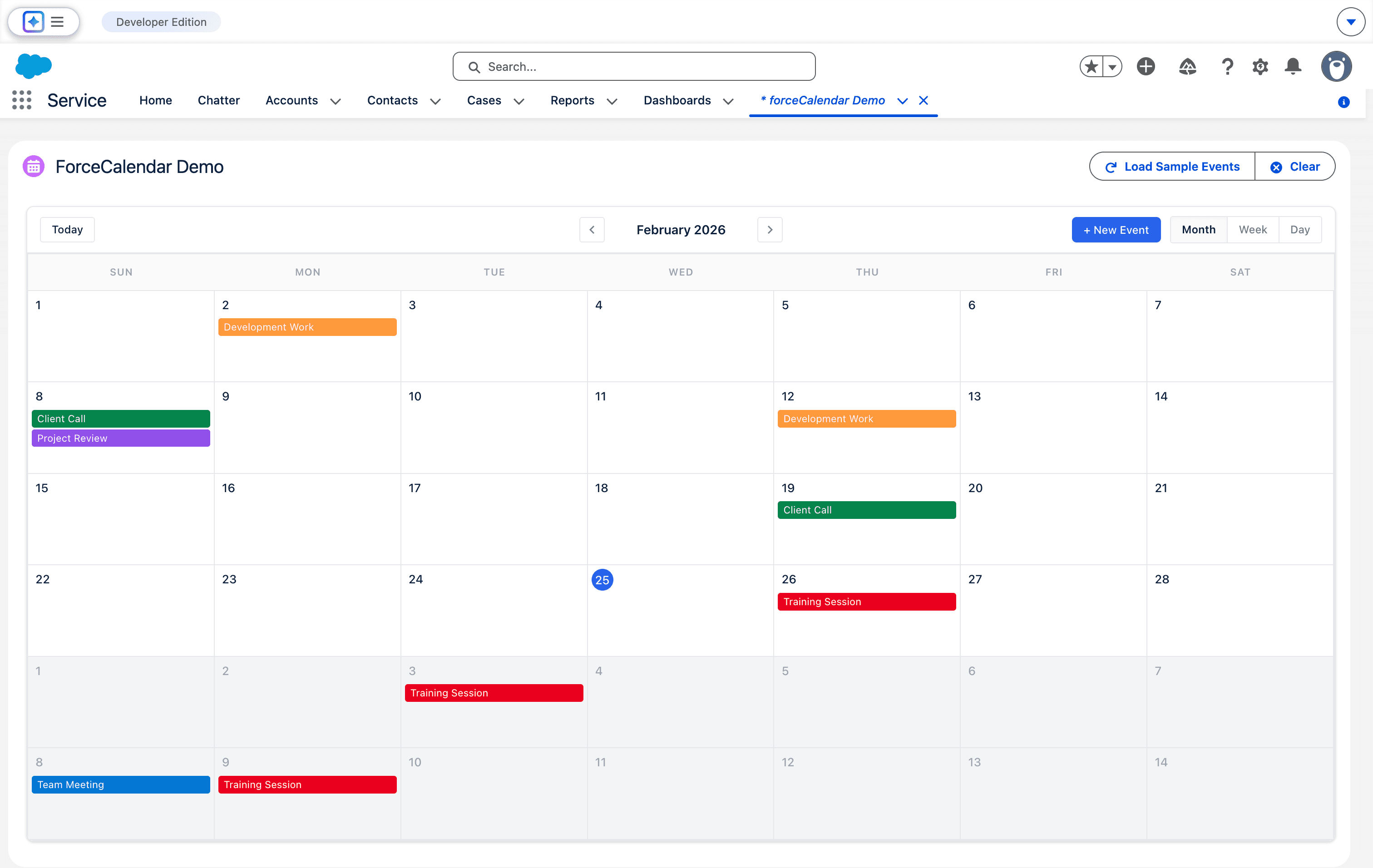Image resolution: width=1373 pixels, height=868 pixels.
Task: Open Setup via the gear icon
Action: [x=1260, y=67]
